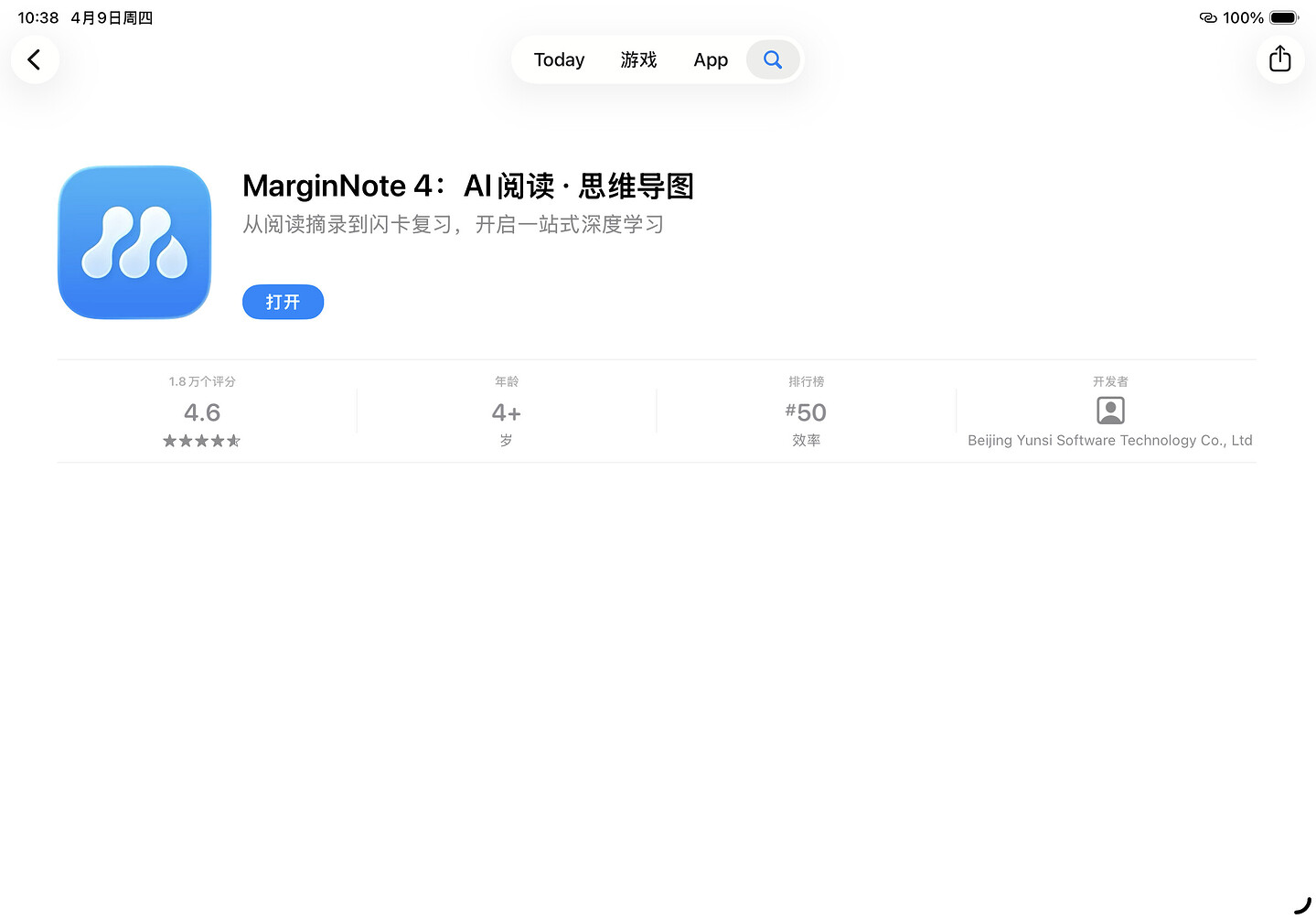Switch to the App tab

coord(711,59)
